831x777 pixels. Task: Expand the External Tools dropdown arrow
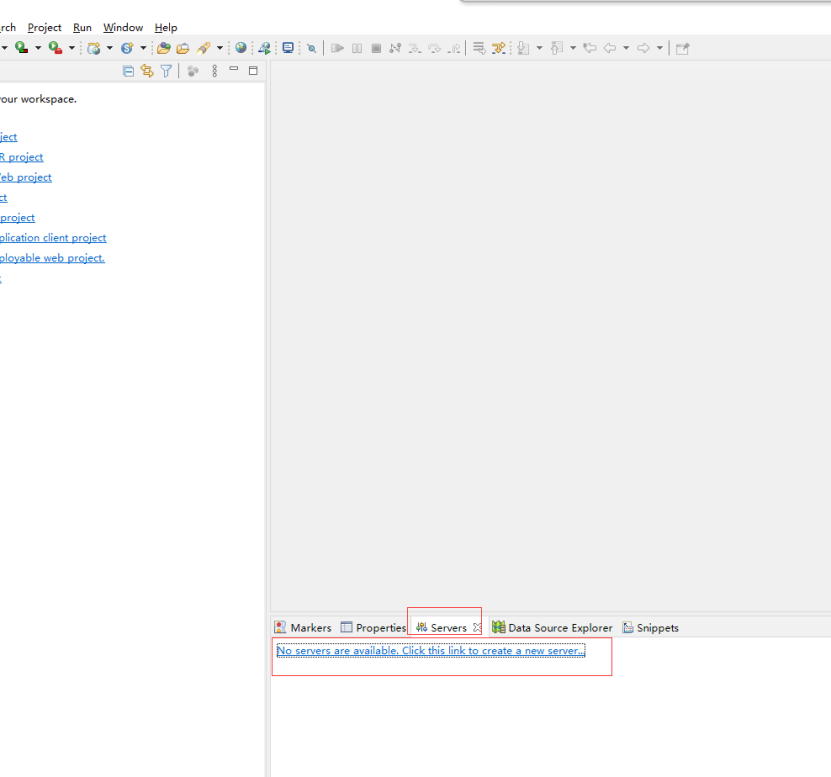[x=72, y=48]
